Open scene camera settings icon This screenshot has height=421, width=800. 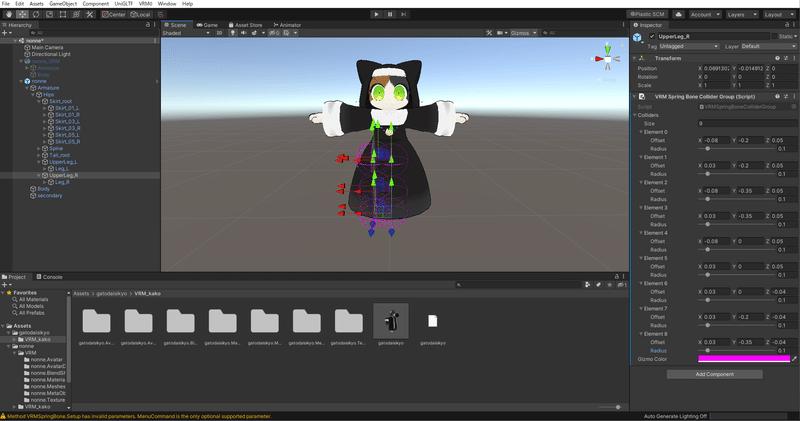(x=502, y=33)
